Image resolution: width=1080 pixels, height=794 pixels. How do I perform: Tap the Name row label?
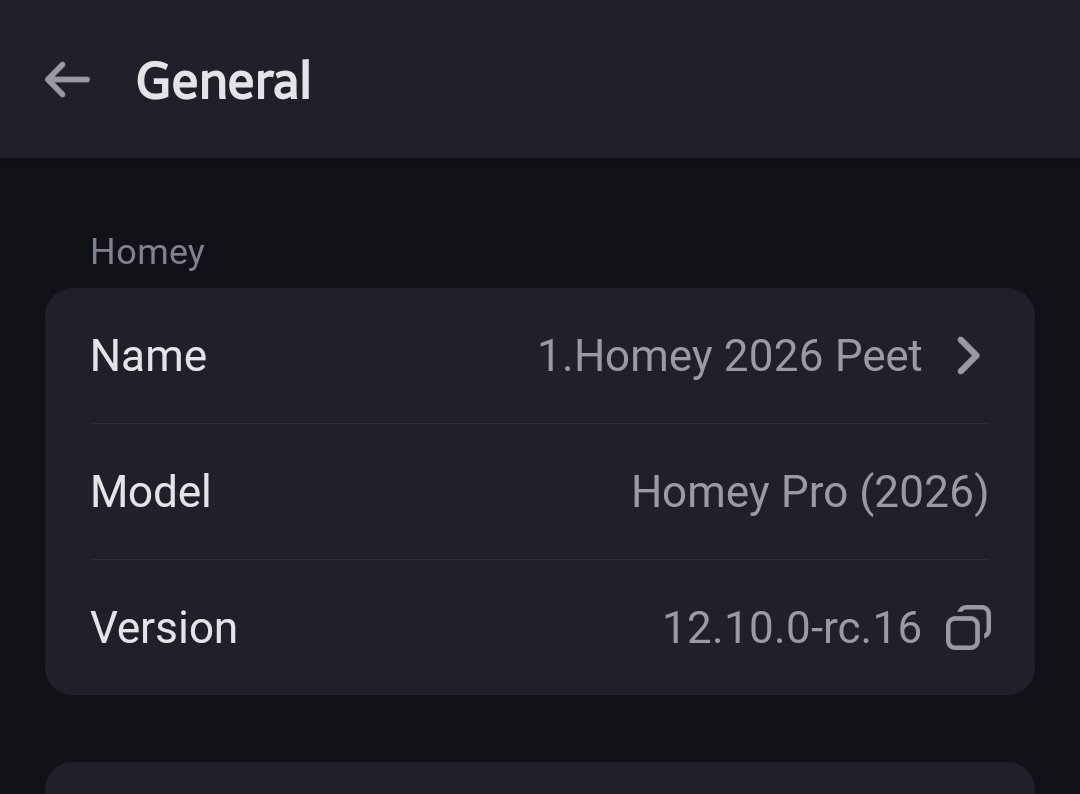click(148, 356)
